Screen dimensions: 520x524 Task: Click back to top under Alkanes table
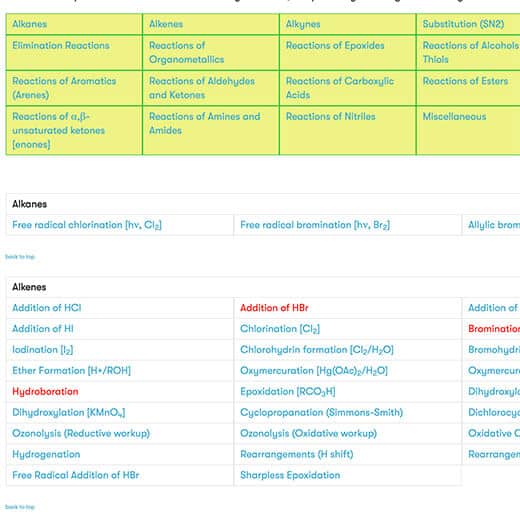[20, 257]
